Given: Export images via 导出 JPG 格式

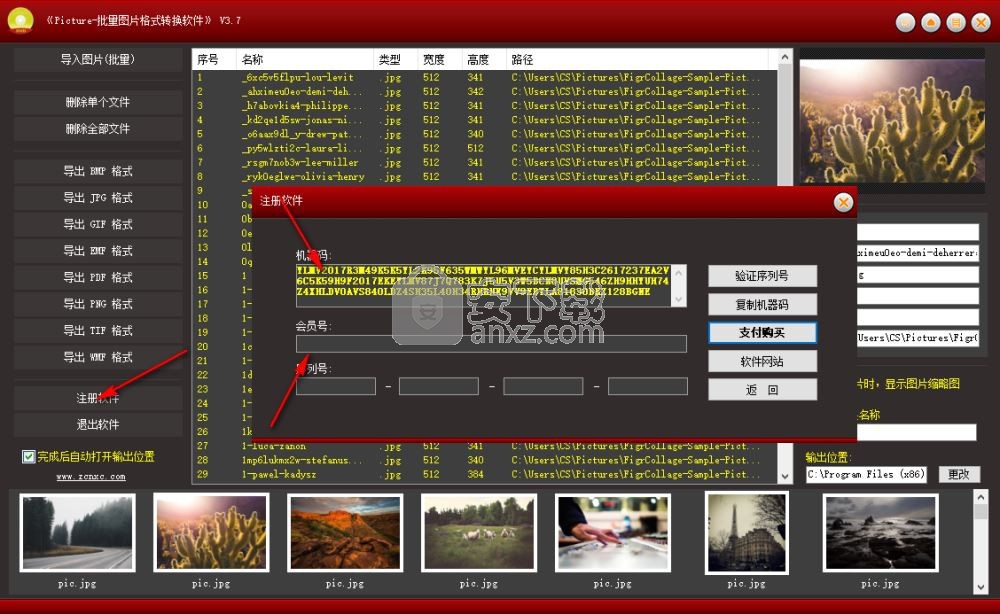Looking at the screenshot, I should pos(98,198).
